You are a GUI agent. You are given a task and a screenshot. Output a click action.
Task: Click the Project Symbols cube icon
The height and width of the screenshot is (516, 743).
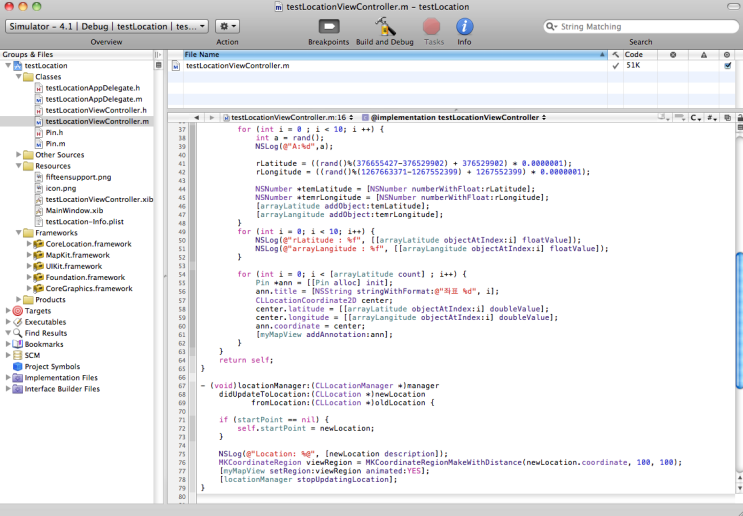[18, 366]
